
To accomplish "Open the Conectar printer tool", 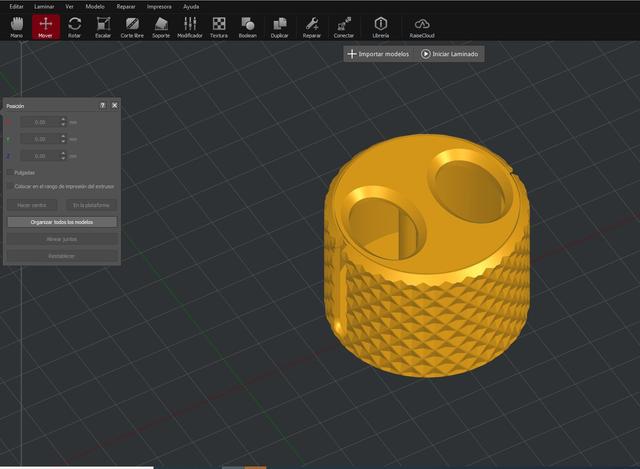I will point(344,27).
